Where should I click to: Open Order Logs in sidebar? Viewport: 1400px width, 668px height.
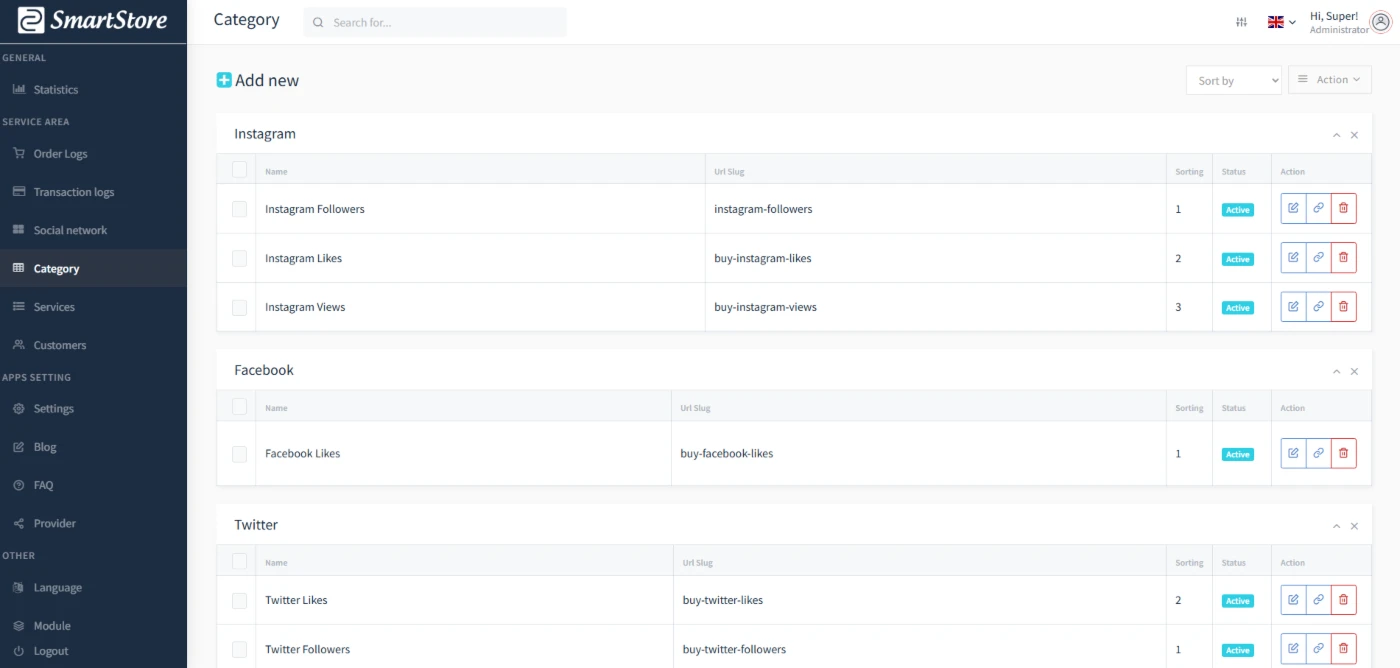[93, 154]
